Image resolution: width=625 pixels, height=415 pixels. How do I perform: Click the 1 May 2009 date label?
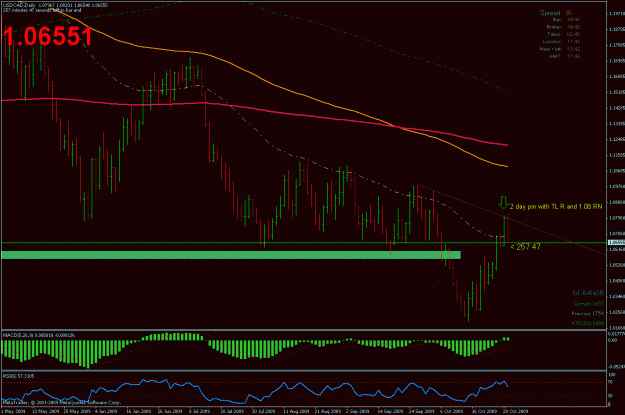coord(13,411)
